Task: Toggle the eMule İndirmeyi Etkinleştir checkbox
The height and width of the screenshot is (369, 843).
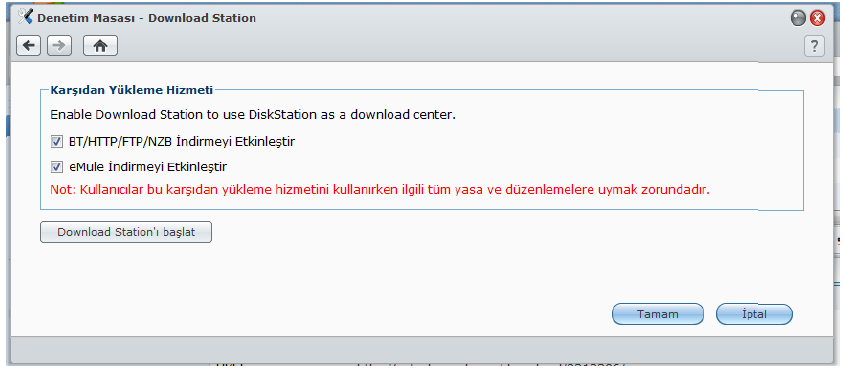Action: (56, 167)
